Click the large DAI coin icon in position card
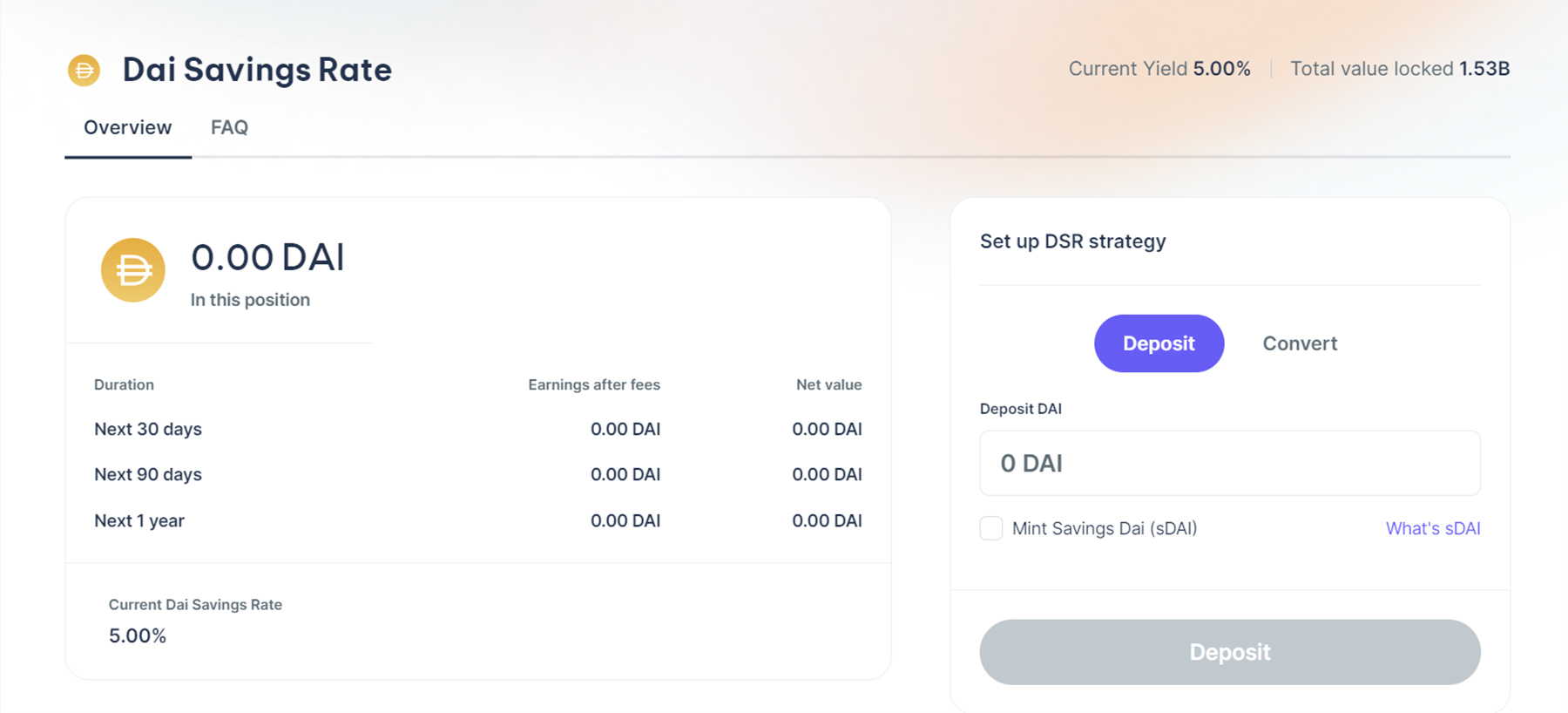1568x713 pixels. (x=133, y=270)
